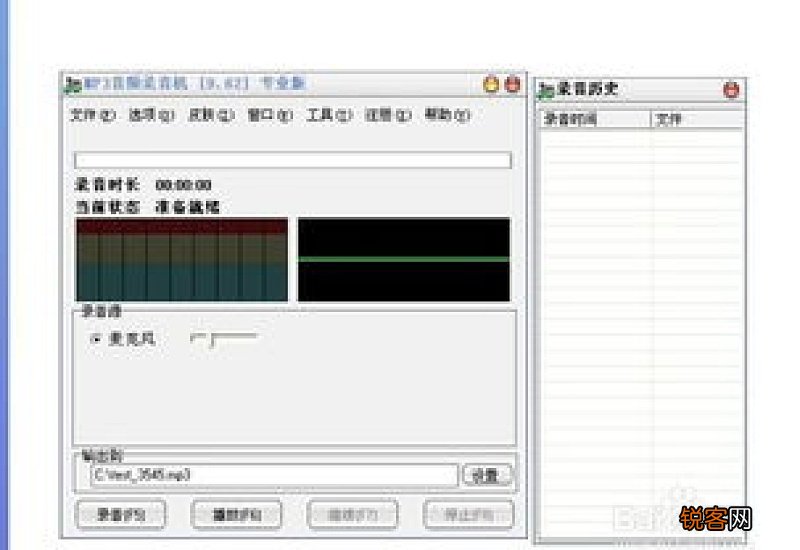
Task: Start recording with the 录音开始 button
Action: coord(121,514)
